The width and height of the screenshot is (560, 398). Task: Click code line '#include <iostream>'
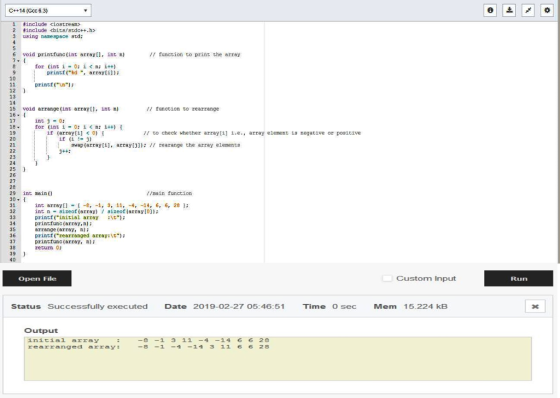(51, 24)
